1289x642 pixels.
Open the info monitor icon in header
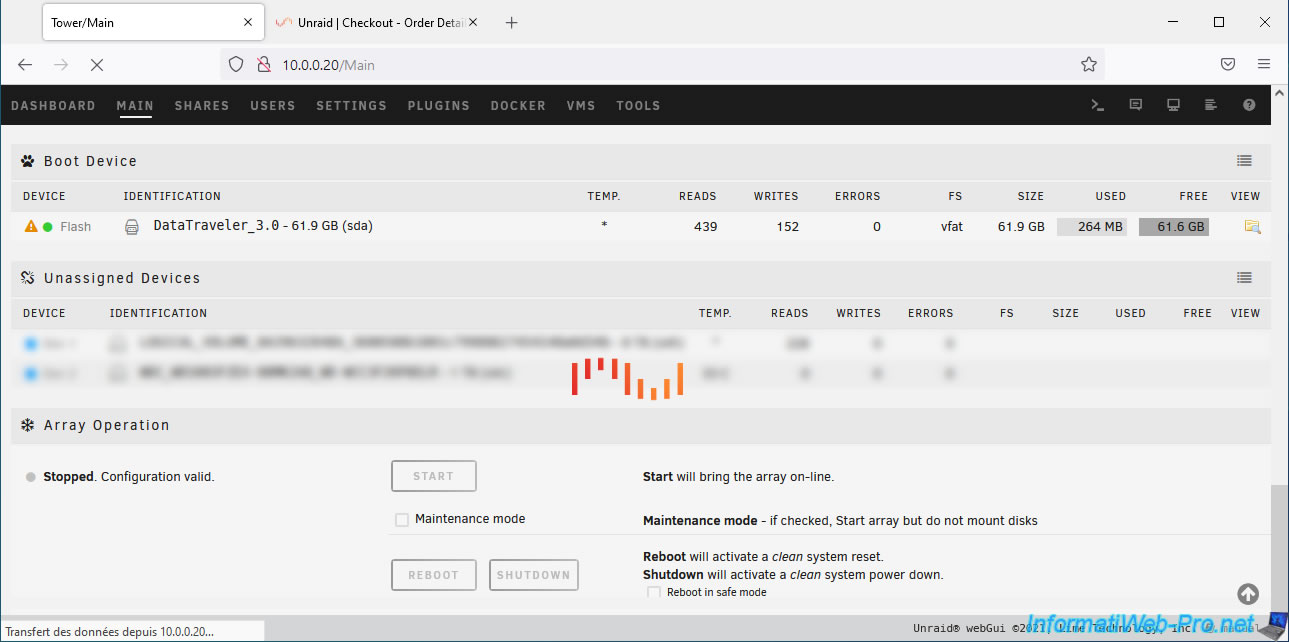pos(1173,105)
